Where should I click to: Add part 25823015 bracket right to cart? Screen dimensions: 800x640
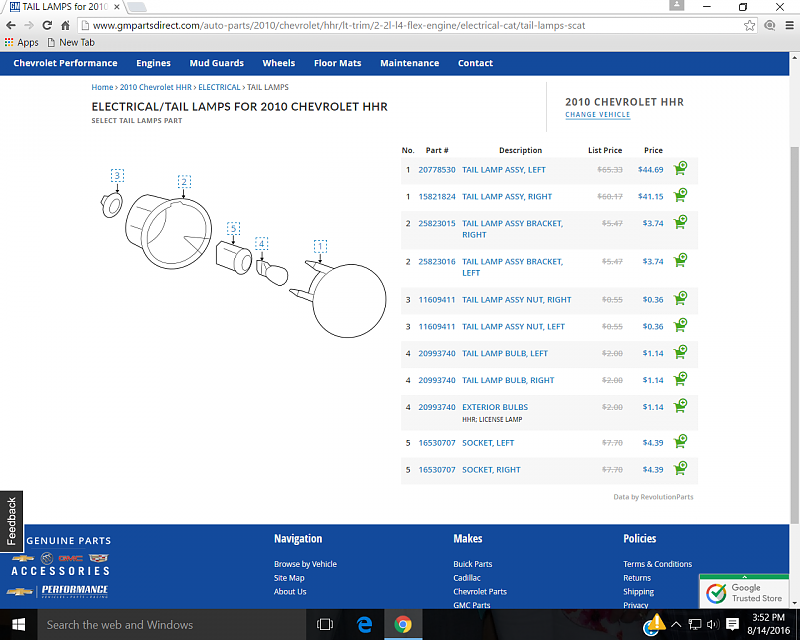point(680,222)
